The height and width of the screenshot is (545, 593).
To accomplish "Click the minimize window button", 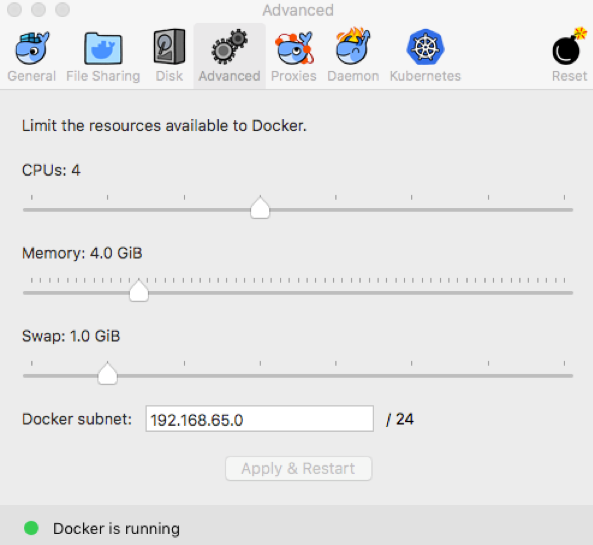I will 38,10.
